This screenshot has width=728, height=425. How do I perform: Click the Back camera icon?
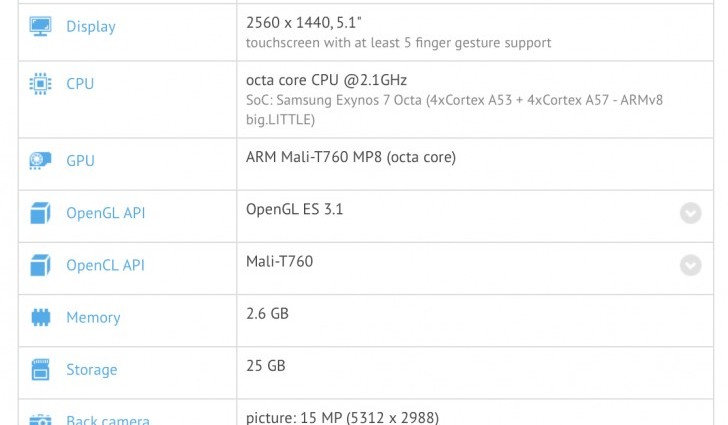(x=41, y=420)
